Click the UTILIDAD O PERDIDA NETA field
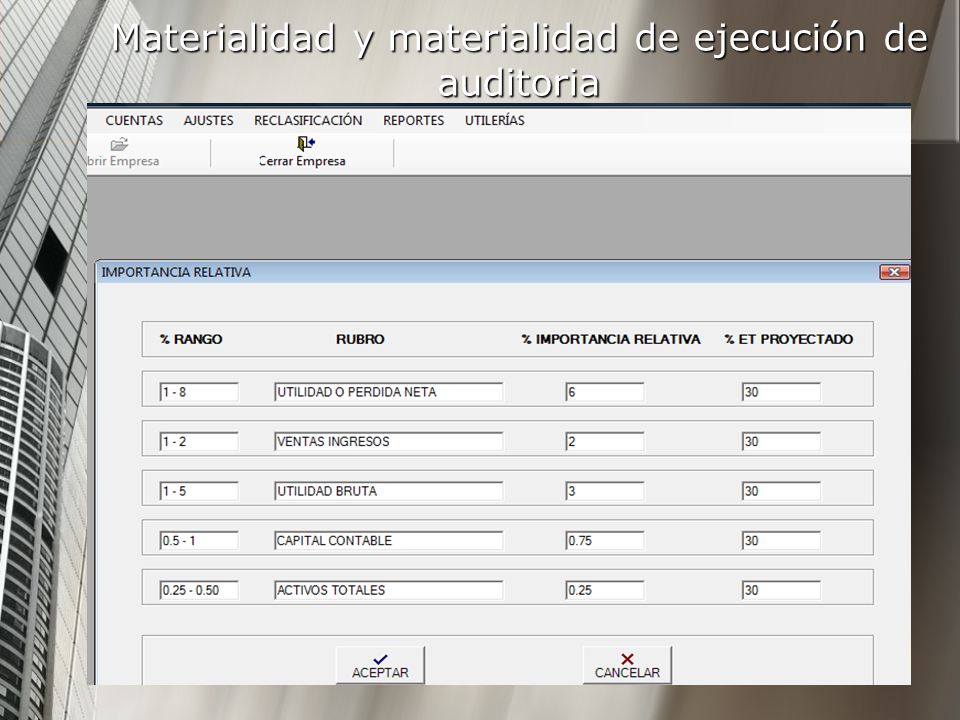The height and width of the screenshot is (720, 960). click(389, 392)
